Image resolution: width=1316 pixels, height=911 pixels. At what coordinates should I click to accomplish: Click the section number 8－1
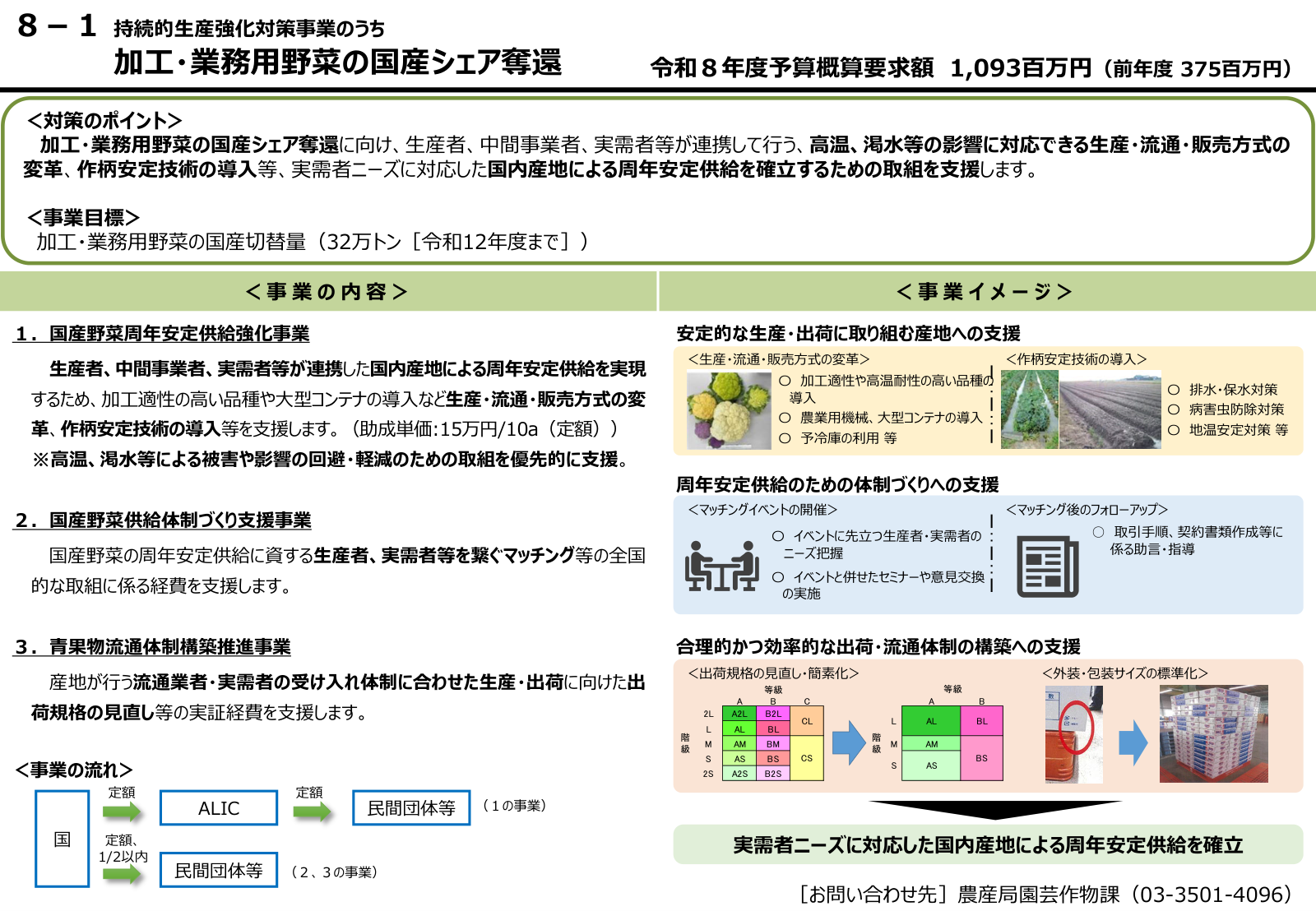(x=57, y=25)
